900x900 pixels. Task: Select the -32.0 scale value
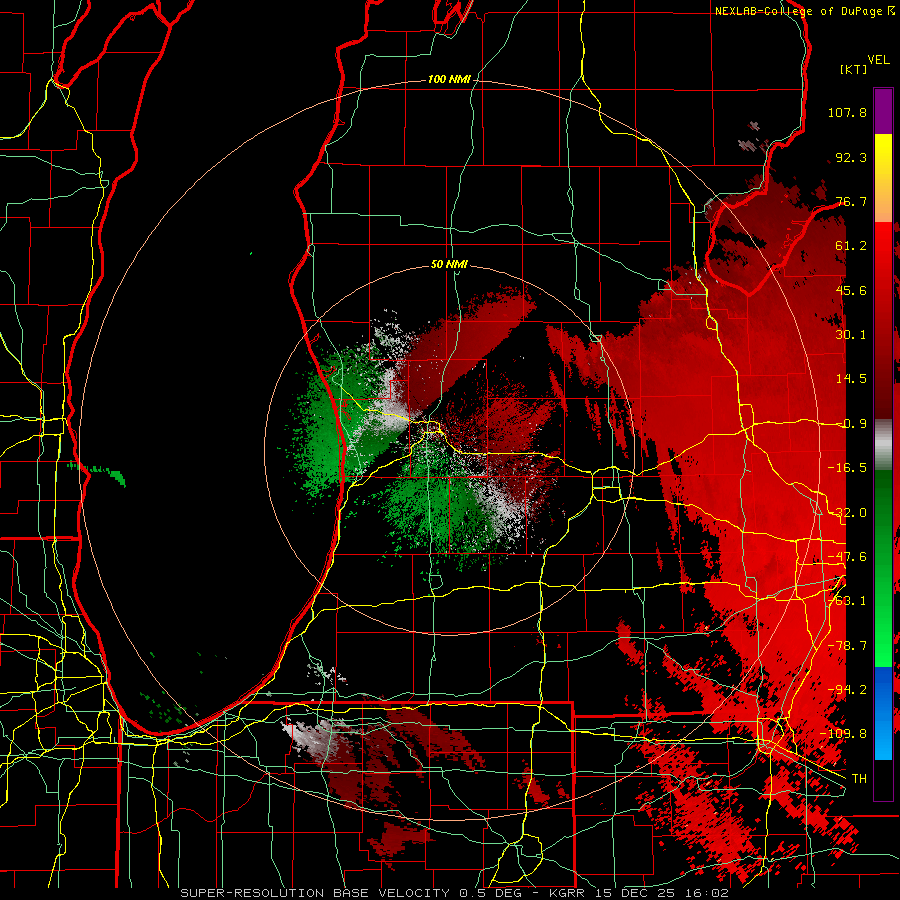coord(847,513)
